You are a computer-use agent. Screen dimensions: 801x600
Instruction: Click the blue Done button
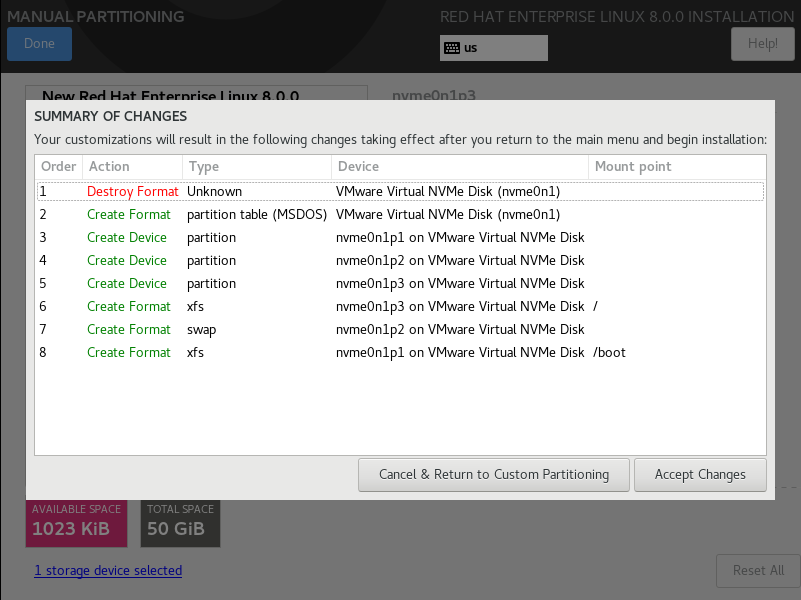(x=39, y=44)
